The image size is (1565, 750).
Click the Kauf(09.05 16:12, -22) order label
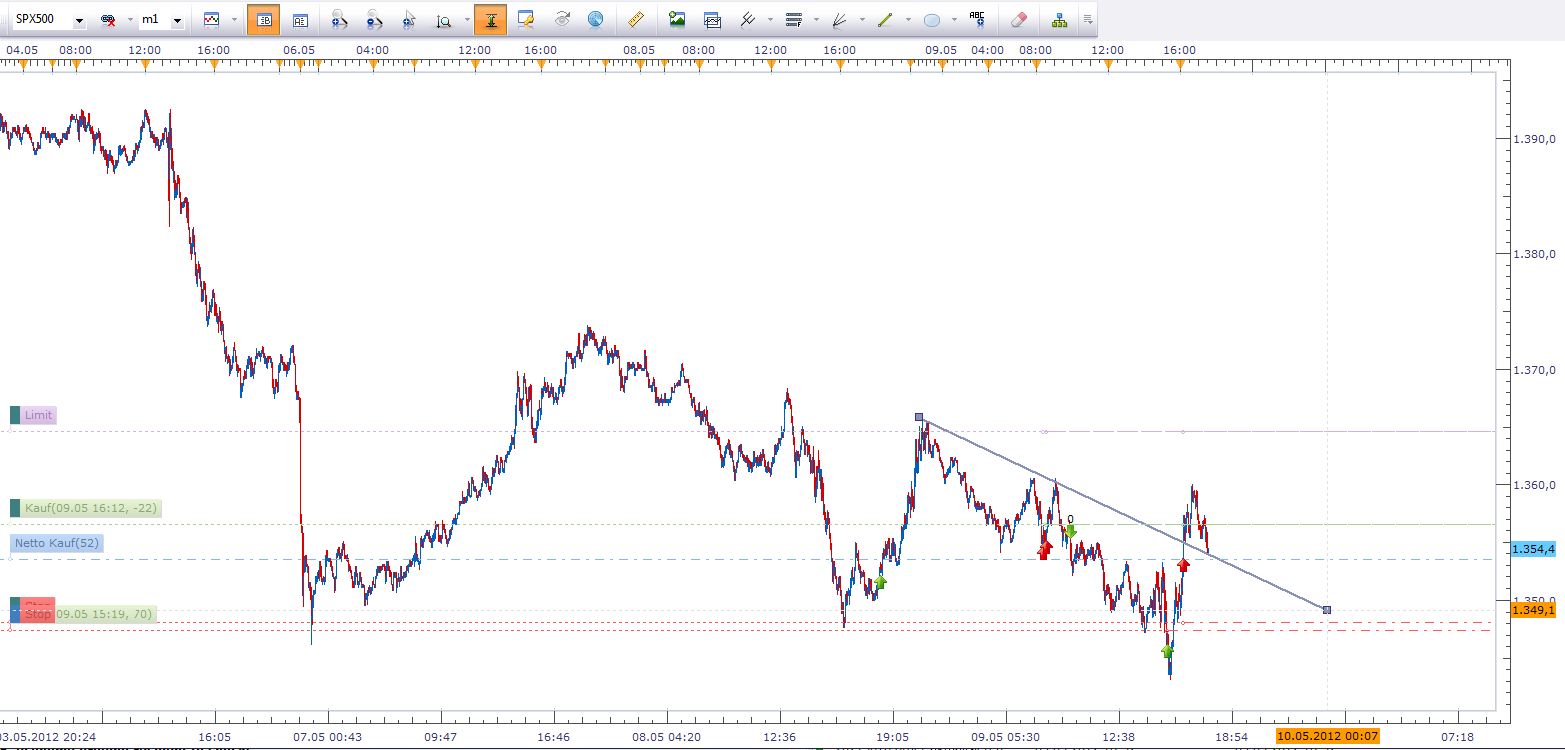pos(91,508)
